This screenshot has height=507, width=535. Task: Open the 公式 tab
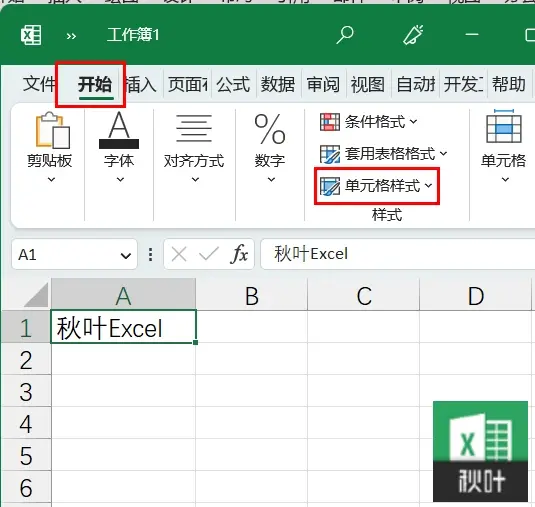[233, 84]
